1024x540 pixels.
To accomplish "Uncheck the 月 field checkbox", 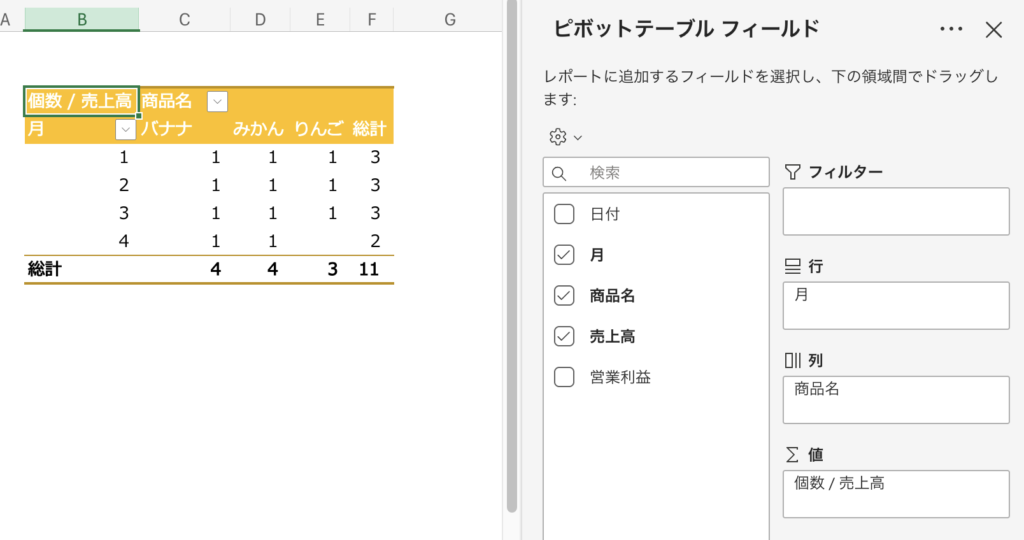I will tap(564, 255).
